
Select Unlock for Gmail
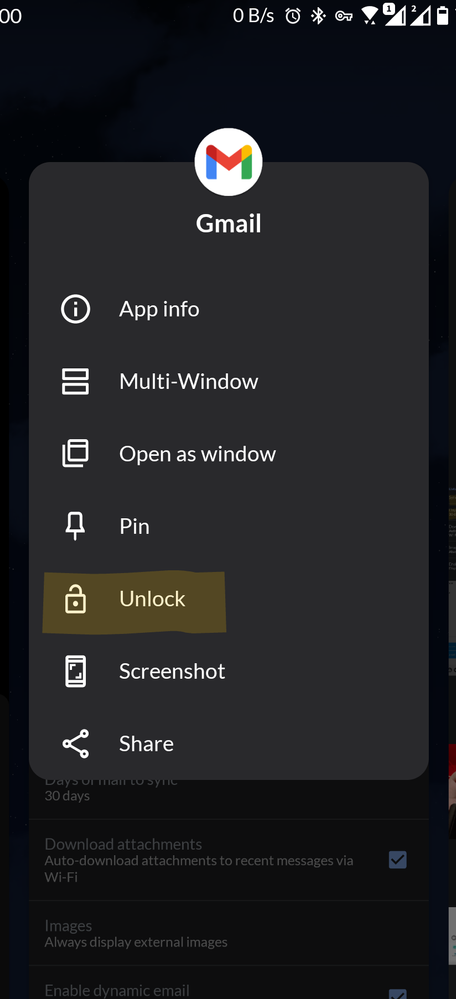tap(228, 599)
